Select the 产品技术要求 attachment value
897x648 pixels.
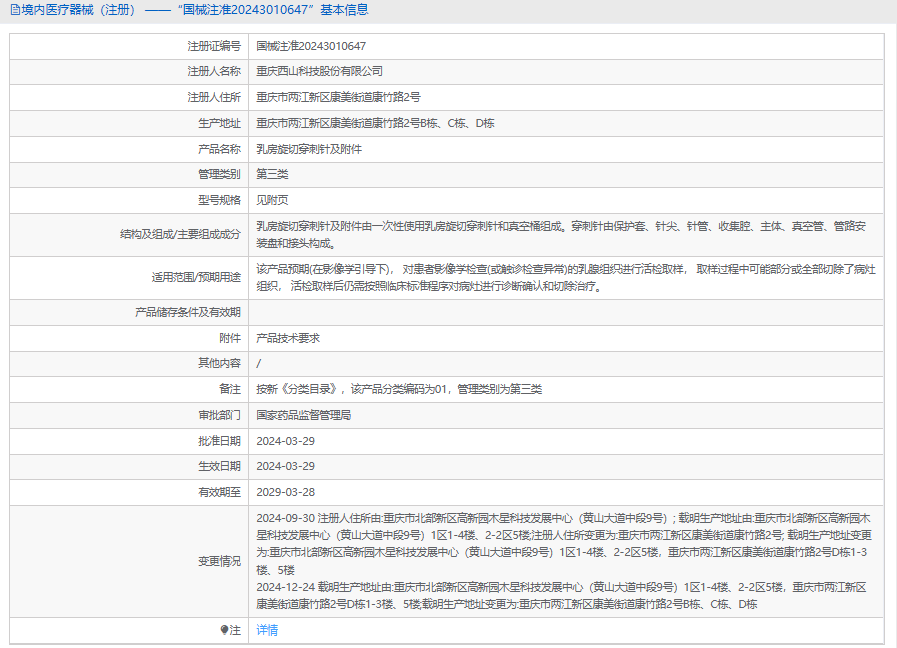[x=288, y=338]
